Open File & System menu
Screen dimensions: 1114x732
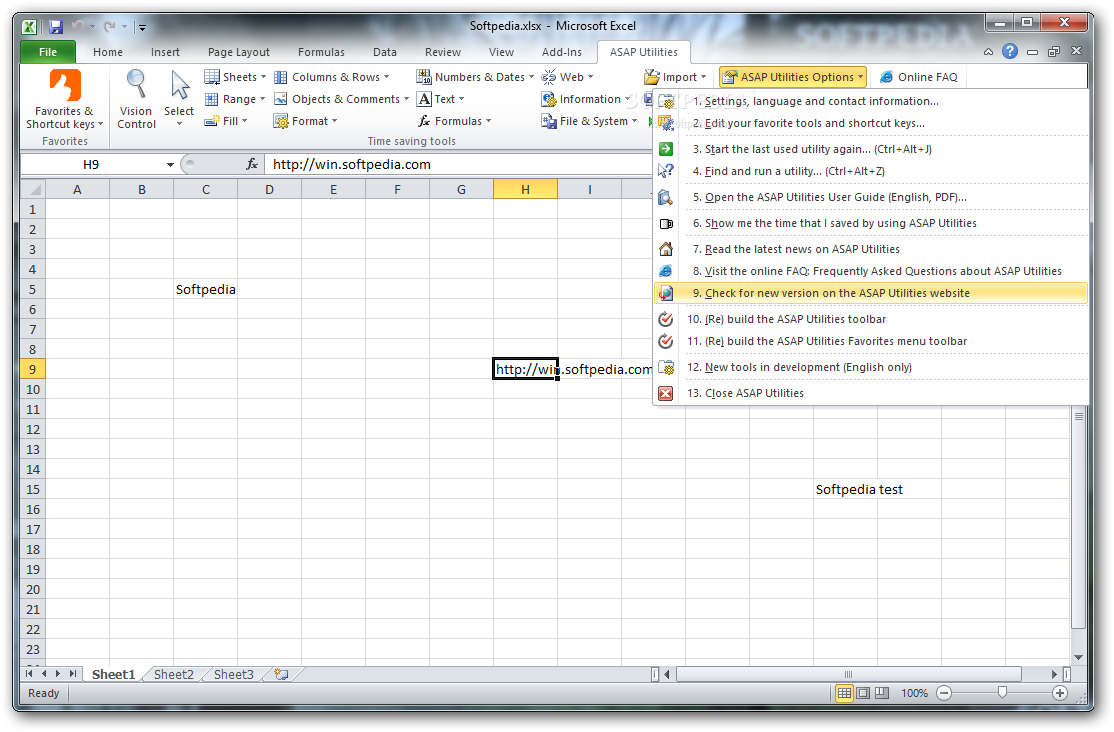(x=589, y=121)
